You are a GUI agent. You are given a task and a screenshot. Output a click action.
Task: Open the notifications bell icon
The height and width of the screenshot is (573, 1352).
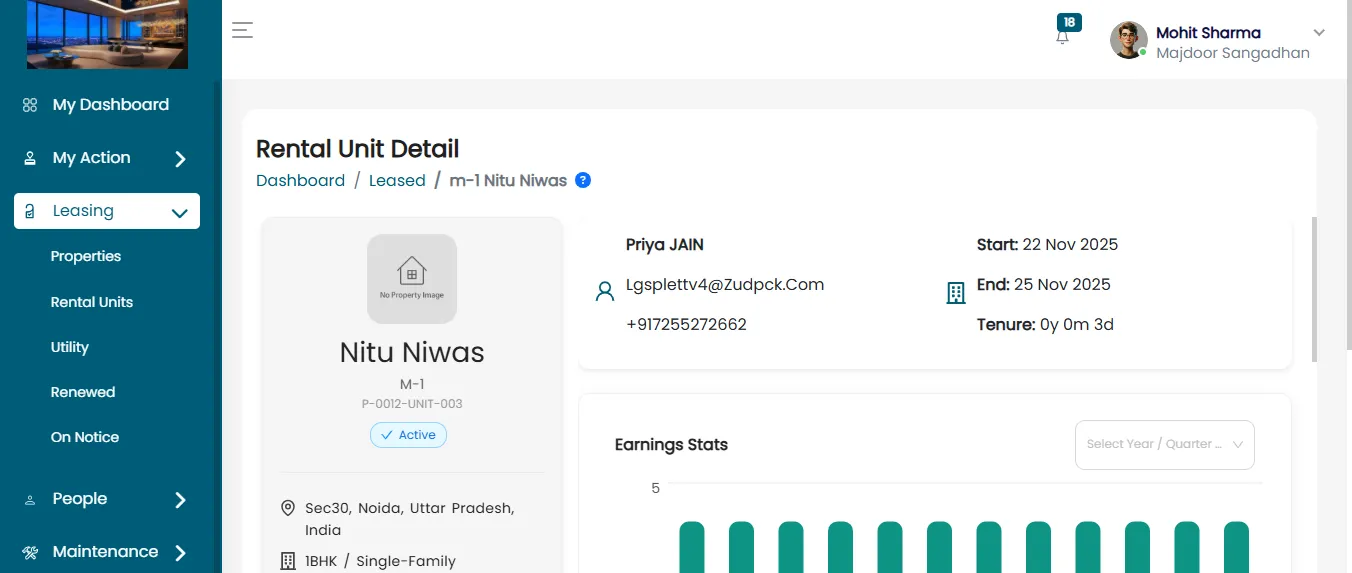(1062, 37)
